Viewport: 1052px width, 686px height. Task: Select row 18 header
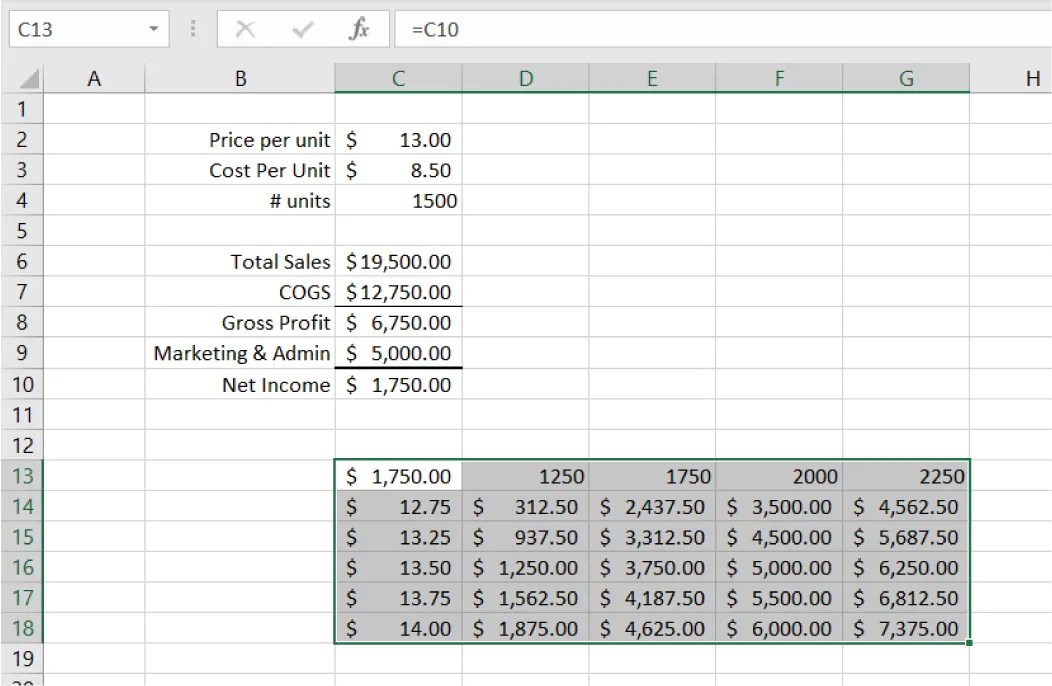point(22,629)
